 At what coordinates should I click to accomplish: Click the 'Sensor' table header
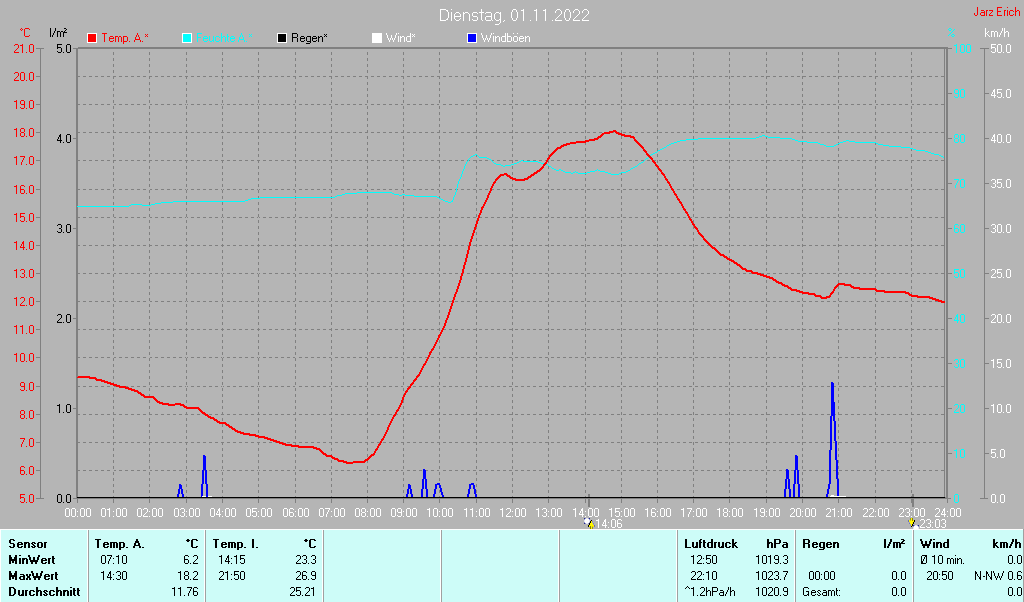click(x=28, y=544)
